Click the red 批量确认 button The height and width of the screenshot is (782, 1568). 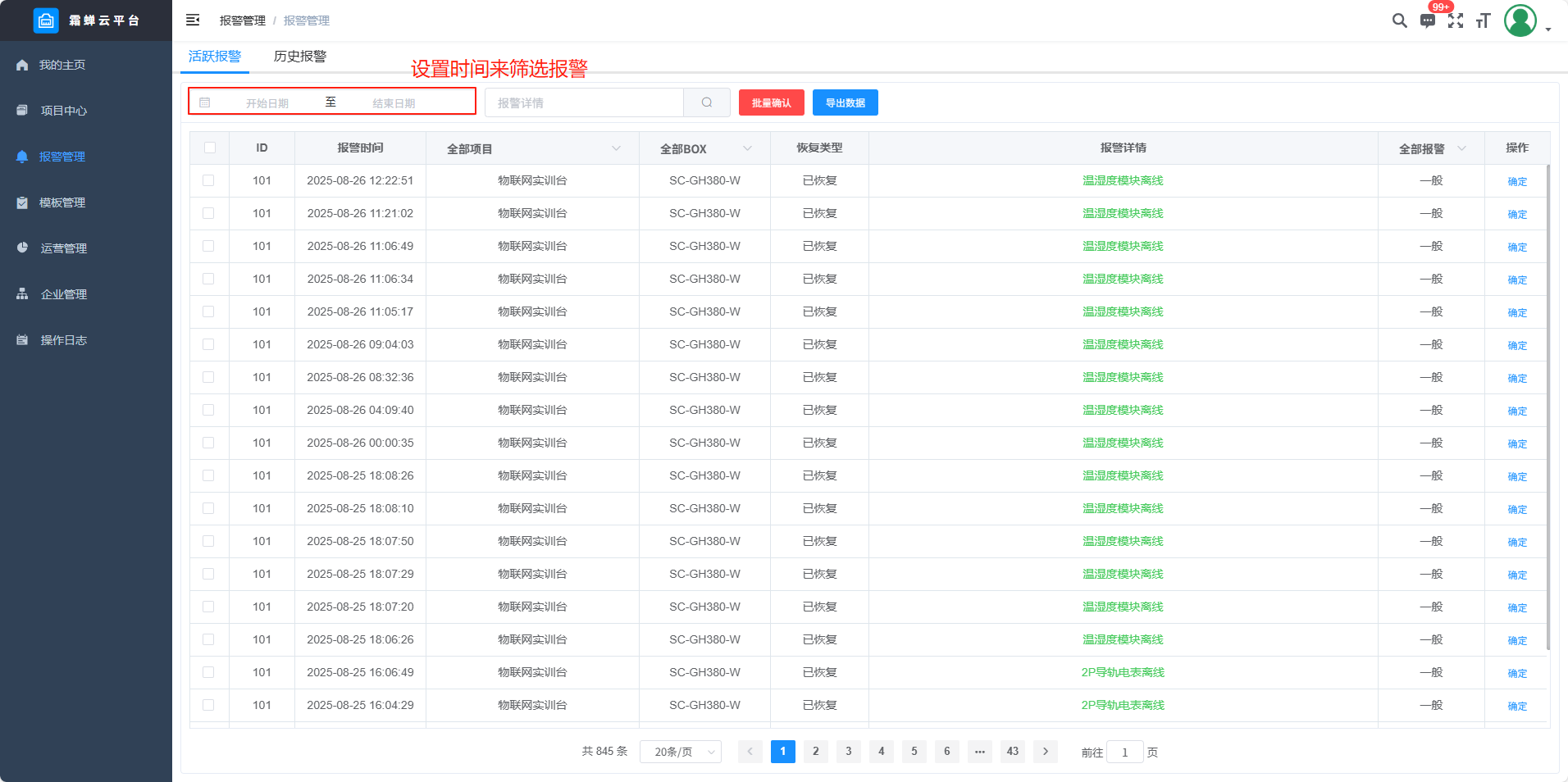pos(771,102)
